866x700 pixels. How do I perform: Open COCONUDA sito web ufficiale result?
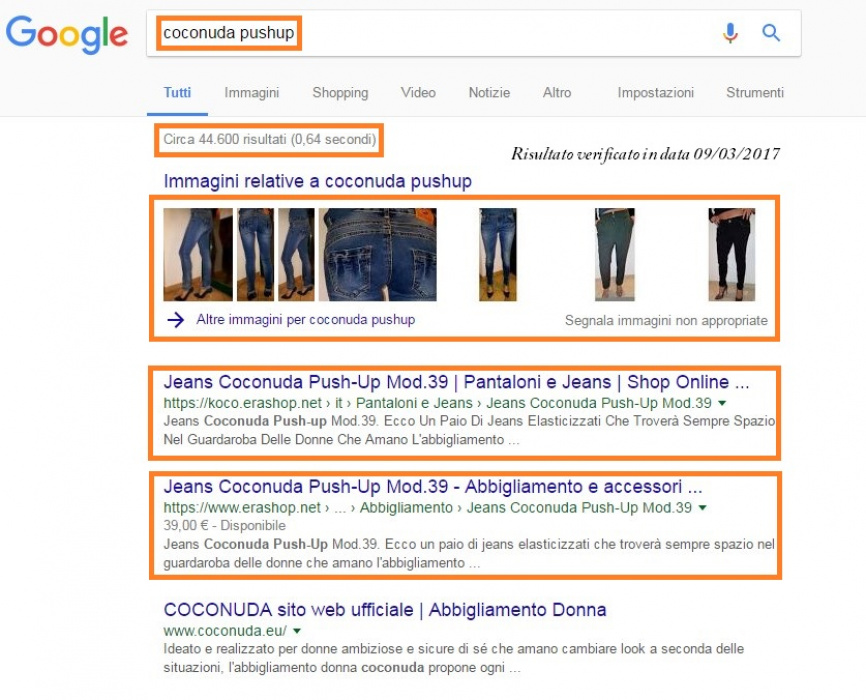(385, 610)
